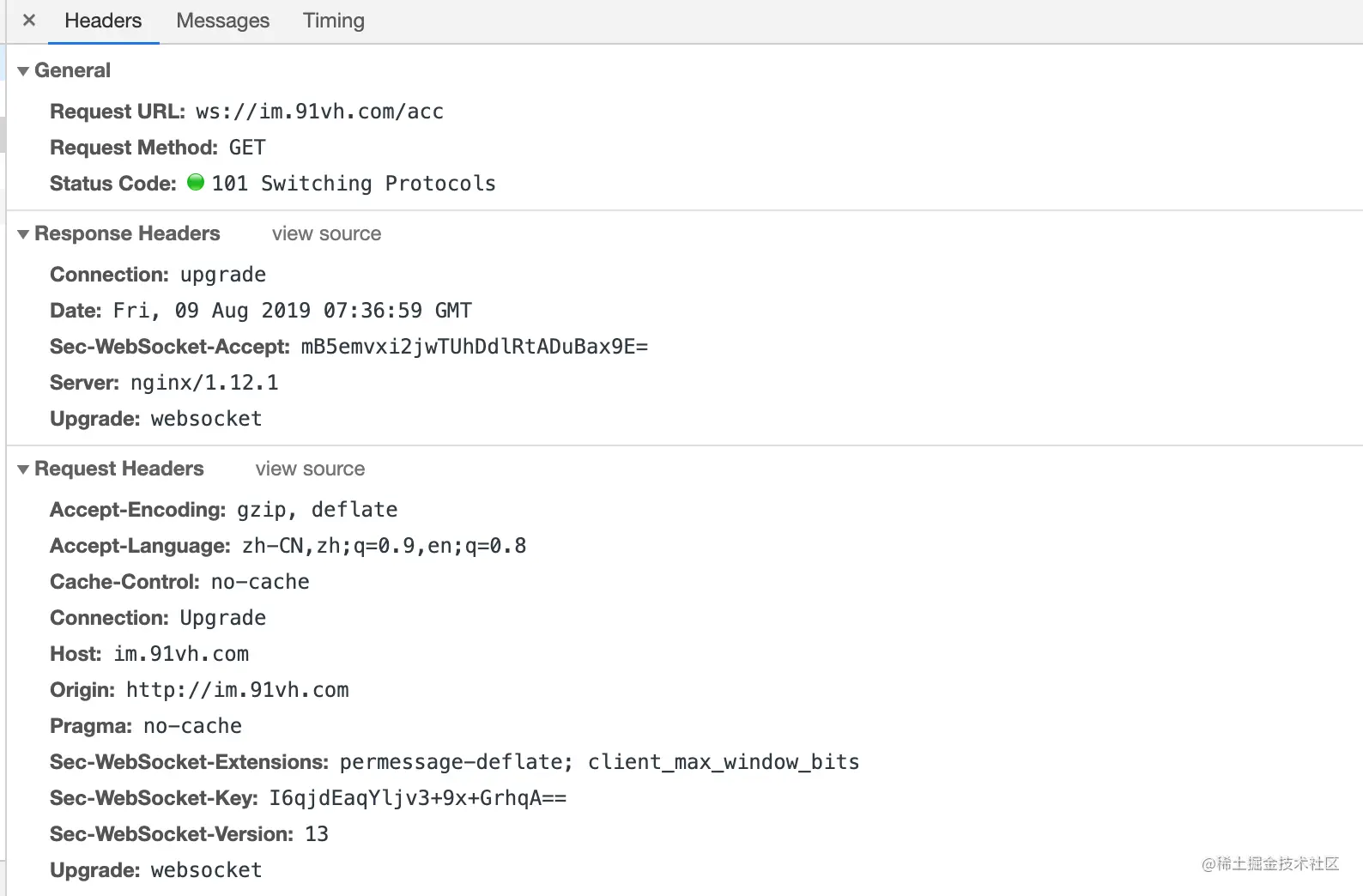Click the Sec-WebSocket-Accept label
The image size is (1363, 896).
(x=170, y=347)
